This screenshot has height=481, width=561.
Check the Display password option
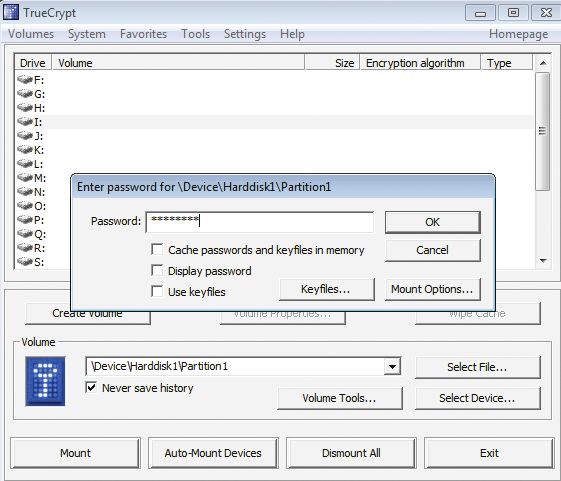[157, 271]
